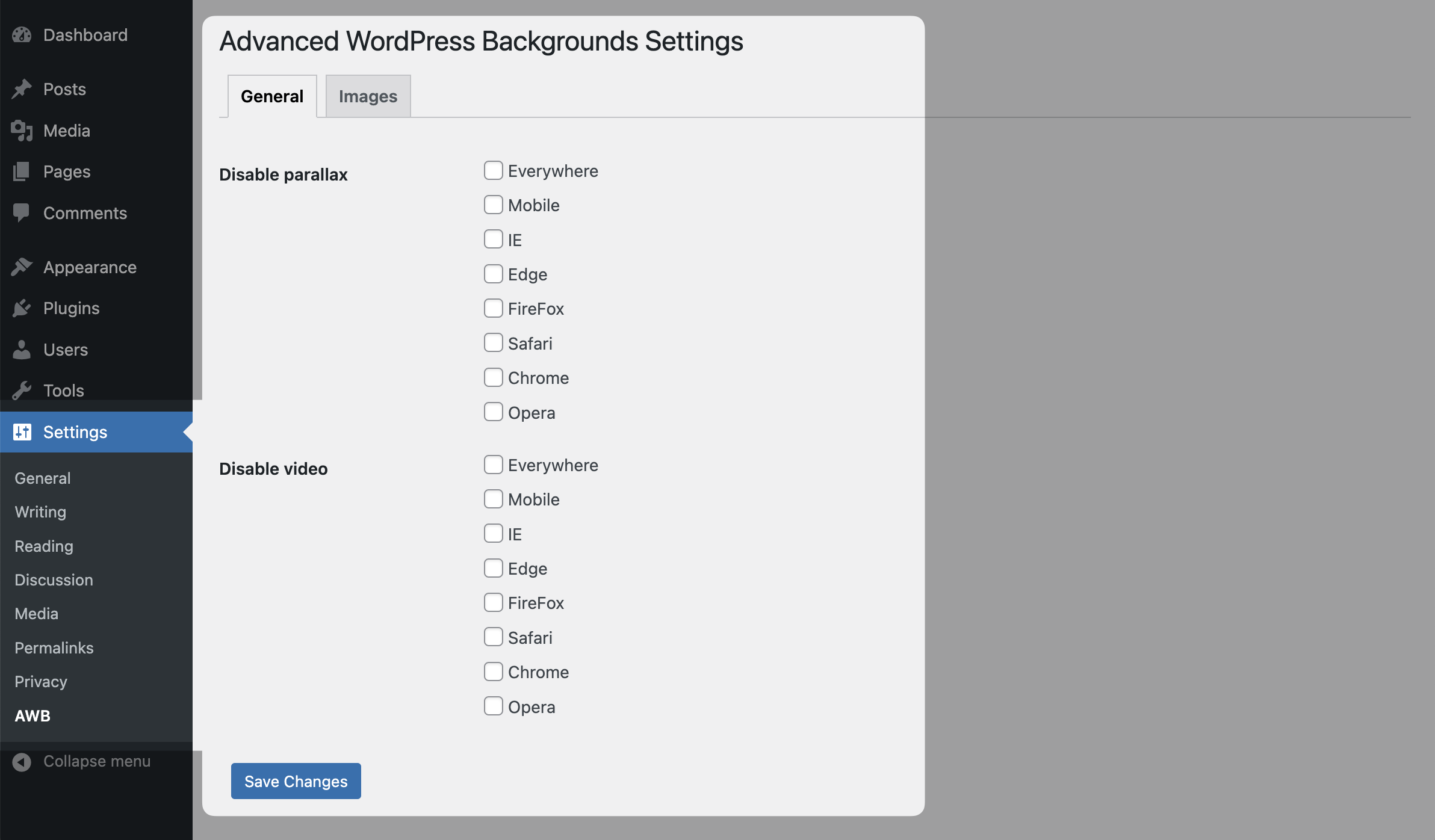Click the Media sidebar icon above Pages
The width and height of the screenshot is (1435, 840).
click(x=22, y=131)
